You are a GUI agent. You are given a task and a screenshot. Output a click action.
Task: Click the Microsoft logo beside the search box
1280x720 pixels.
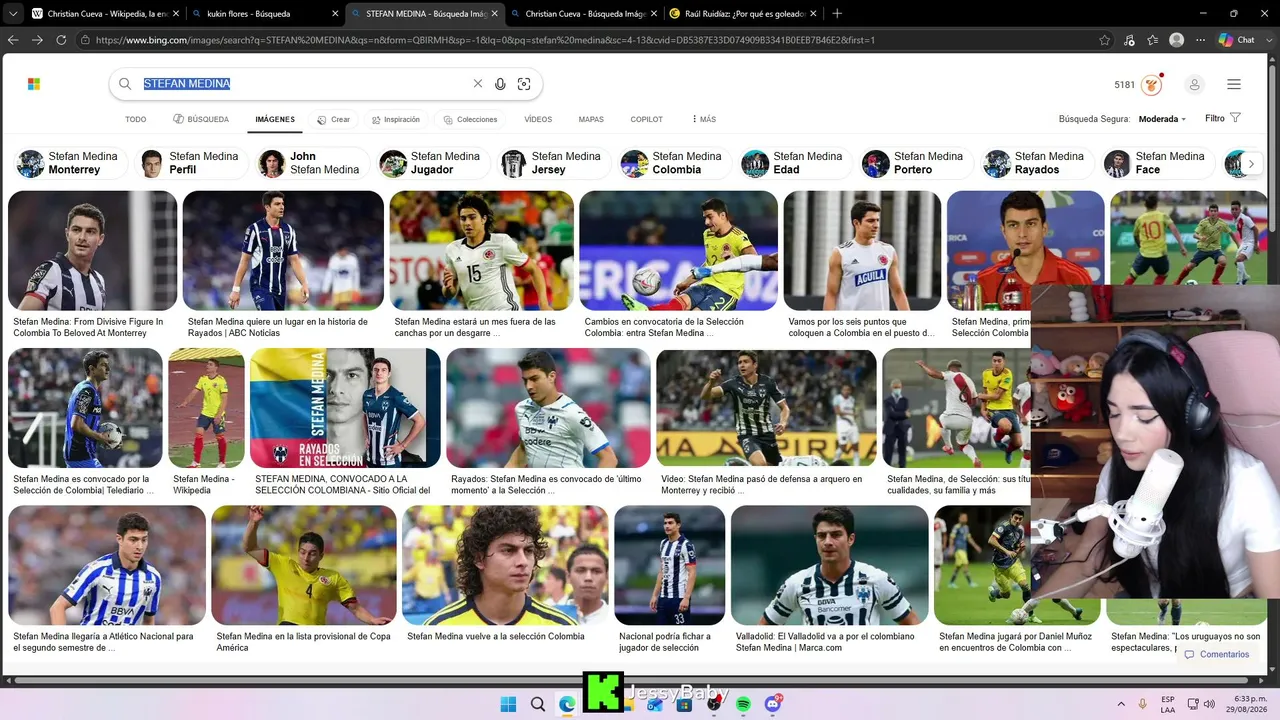pos(34,84)
